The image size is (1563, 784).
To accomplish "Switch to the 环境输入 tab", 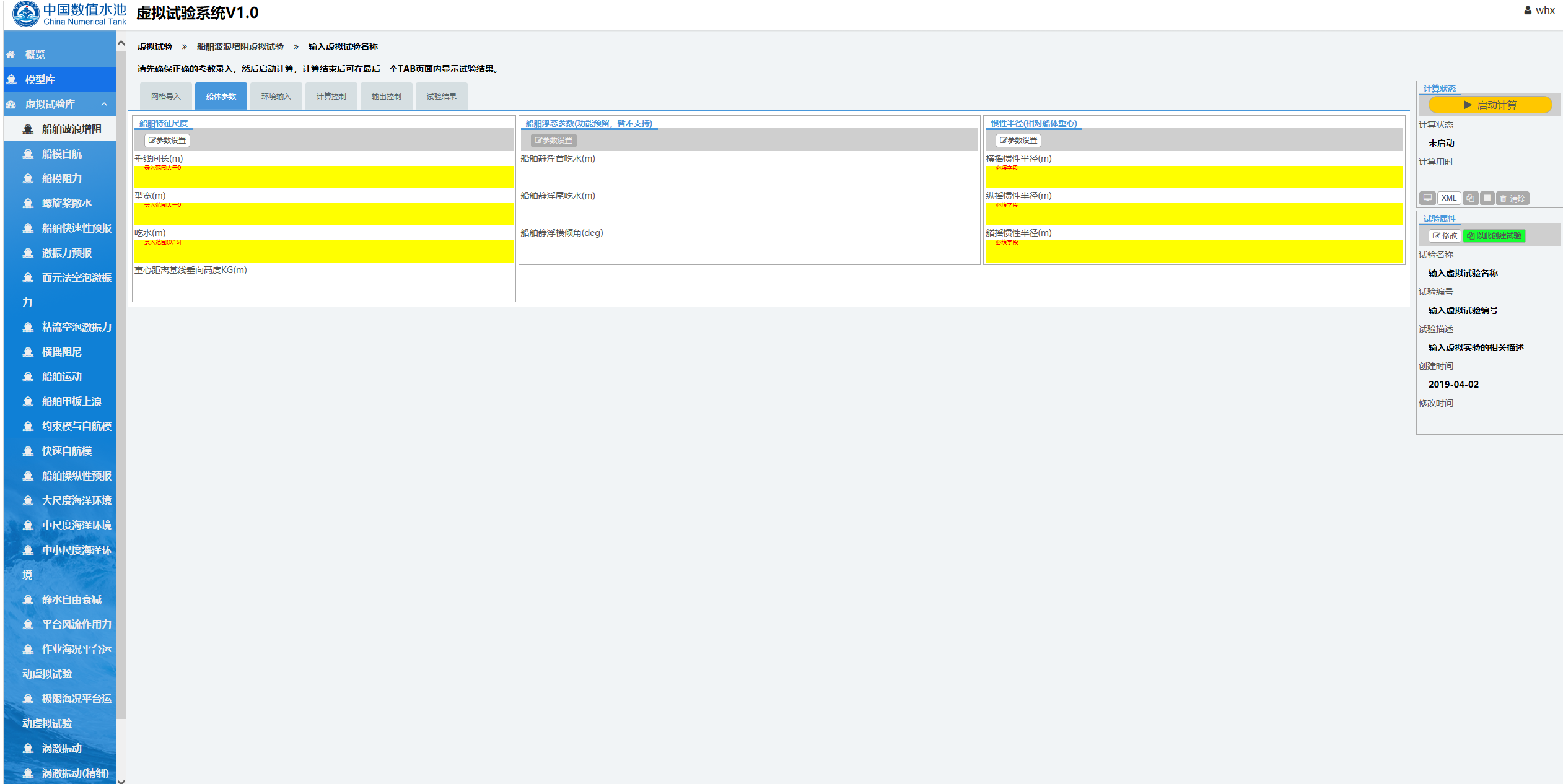I will point(276,96).
